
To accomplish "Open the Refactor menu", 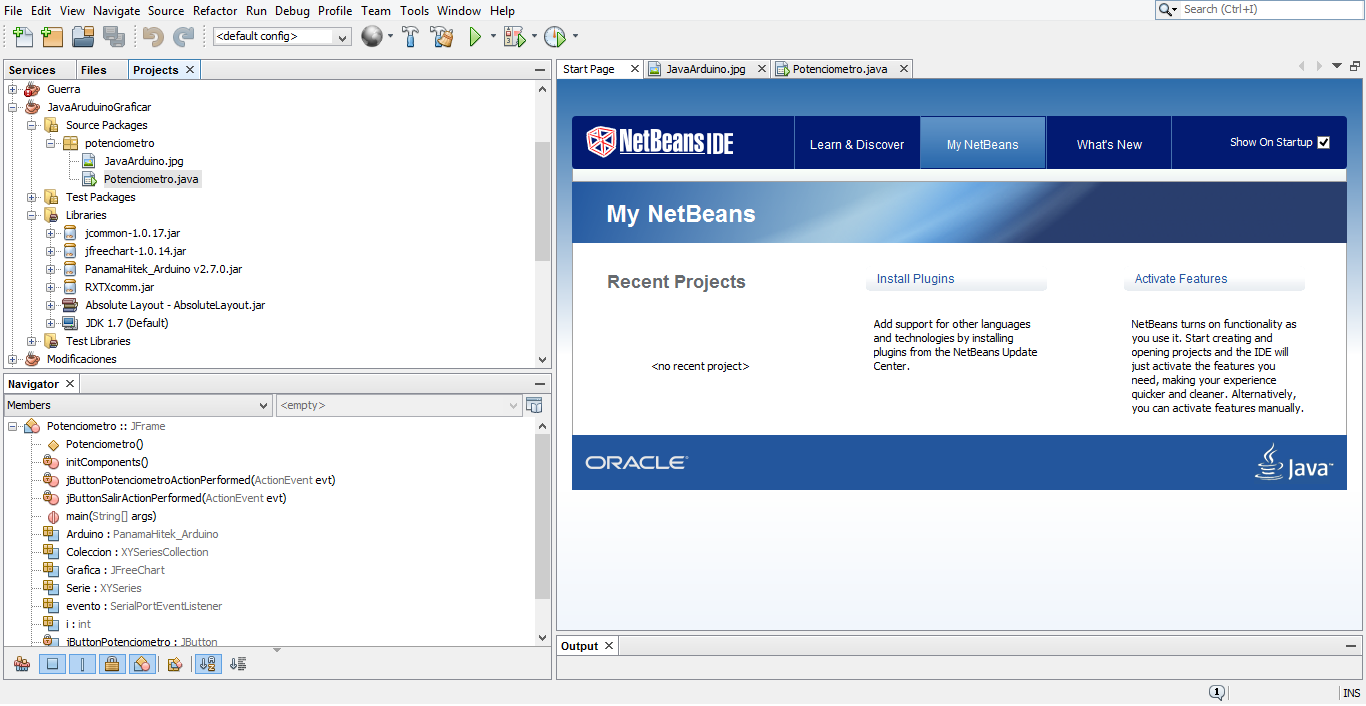I will 215,11.
